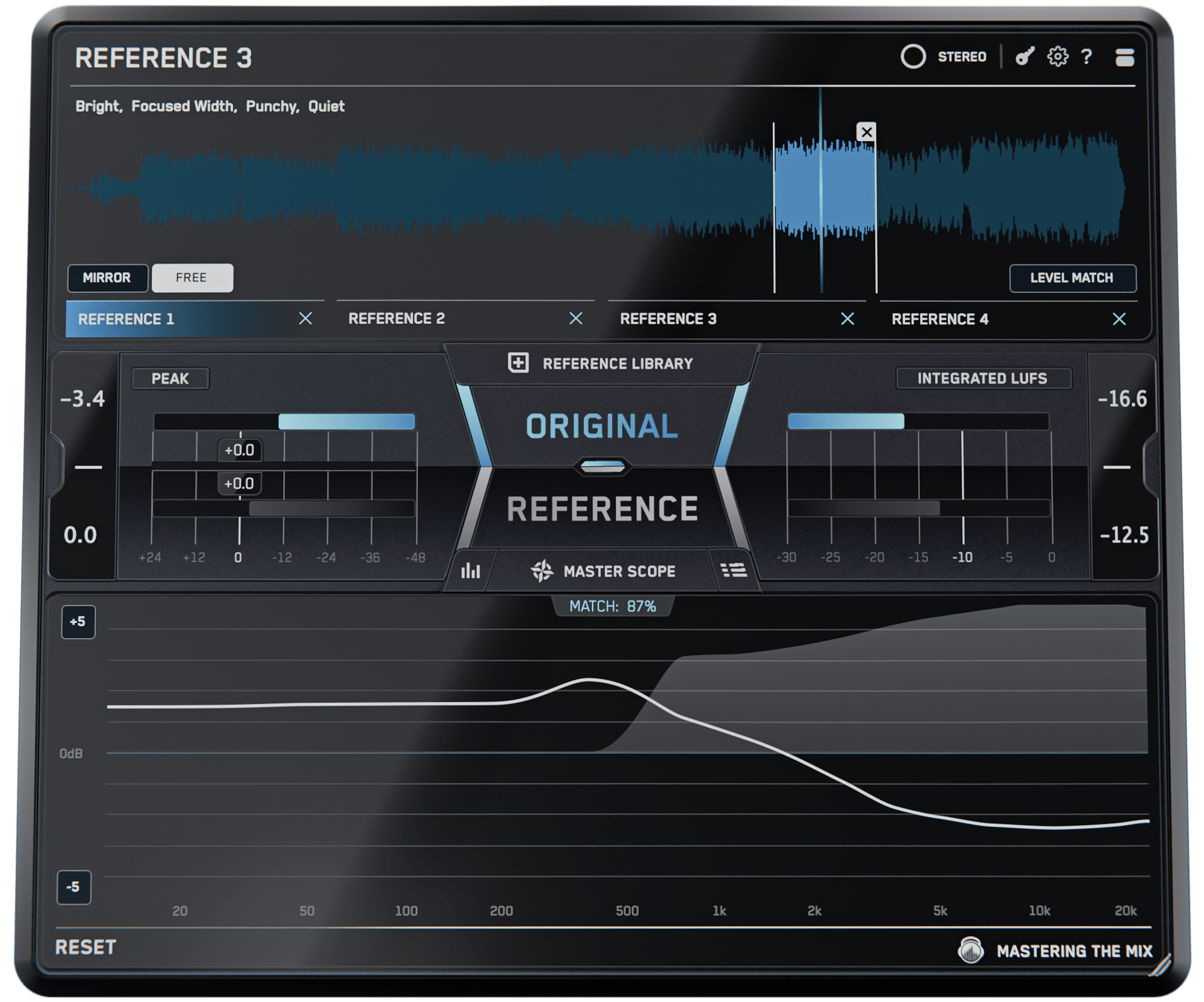Click the -16.6 original LUFS readout

pos(1122,398)
